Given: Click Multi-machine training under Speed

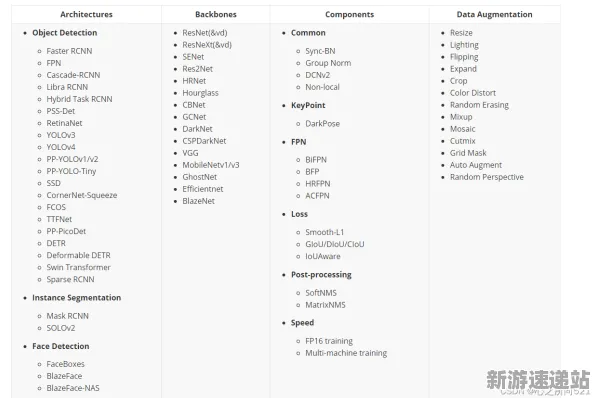Looking at the screenshot, I should coord(346,353).
